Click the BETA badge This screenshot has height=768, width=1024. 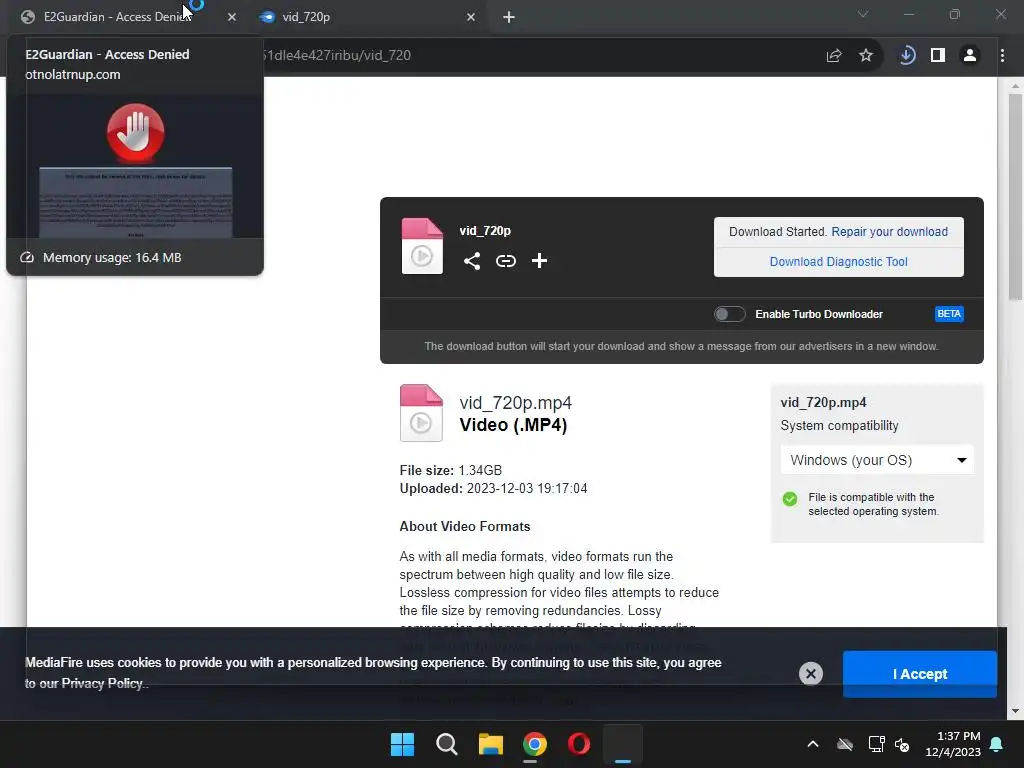pyautogui.click(x=949, y=314)
